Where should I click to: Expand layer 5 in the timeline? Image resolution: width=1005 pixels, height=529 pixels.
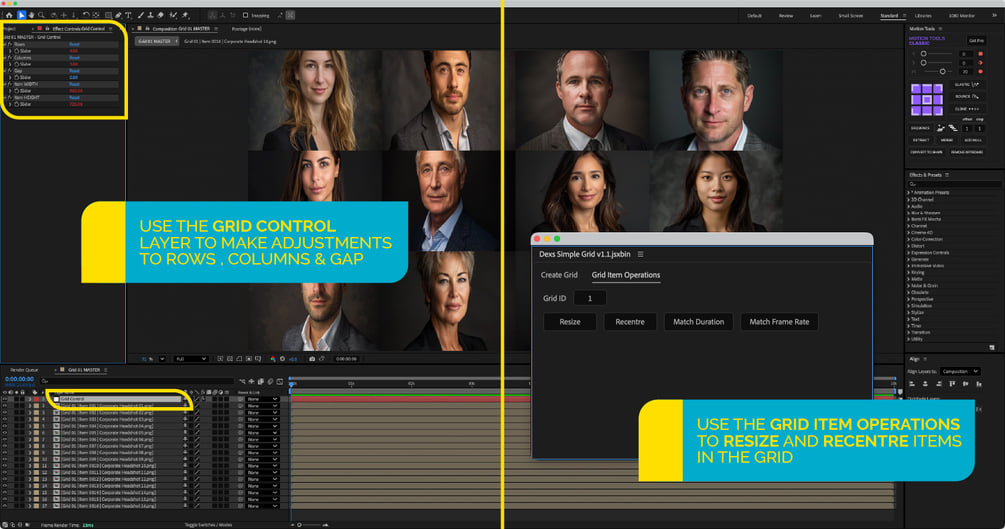pyautogui.click(x=29, y=426)
